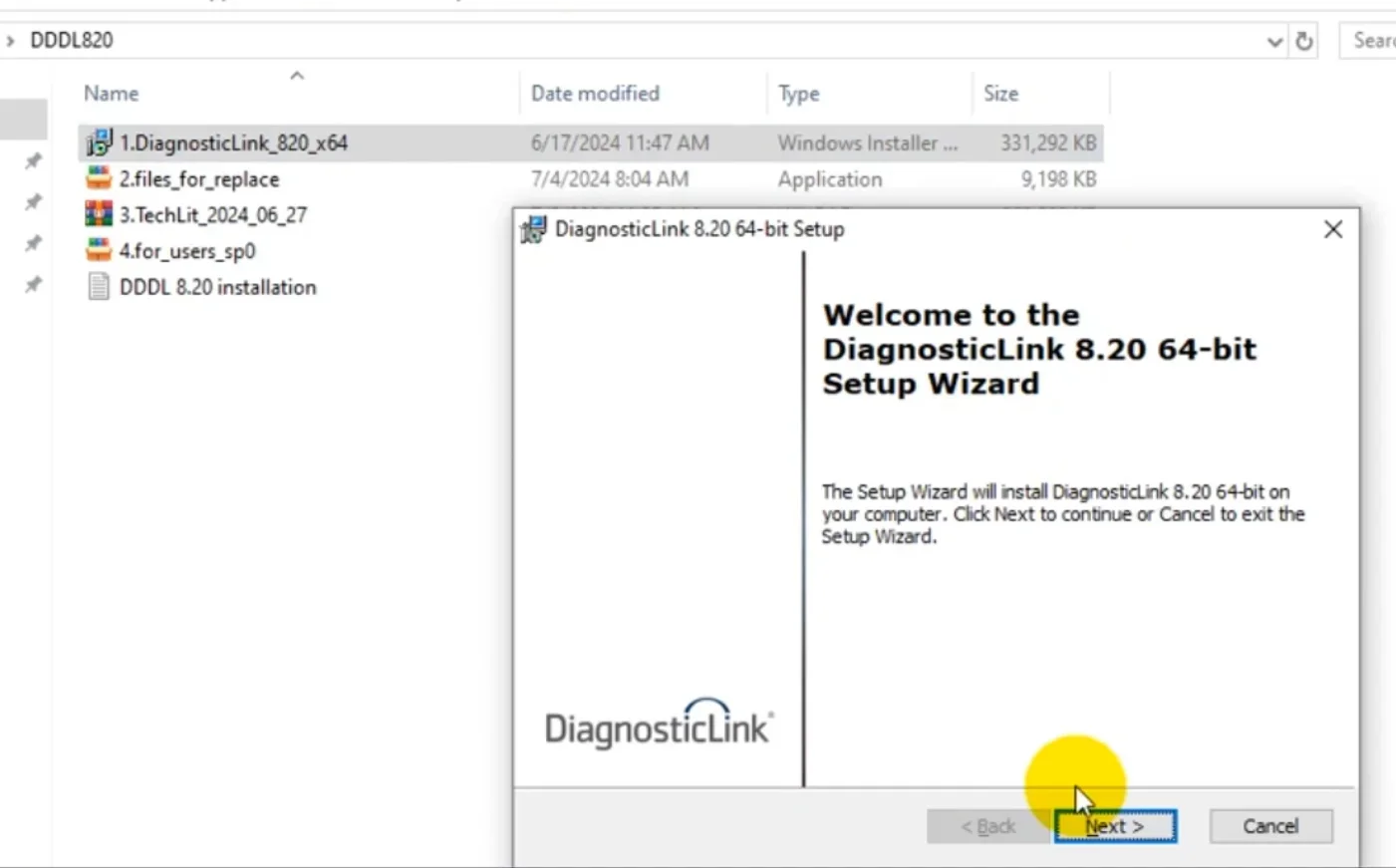Click the Application type cell
The height and width of the screenshot is (868, 1396).
830,179
